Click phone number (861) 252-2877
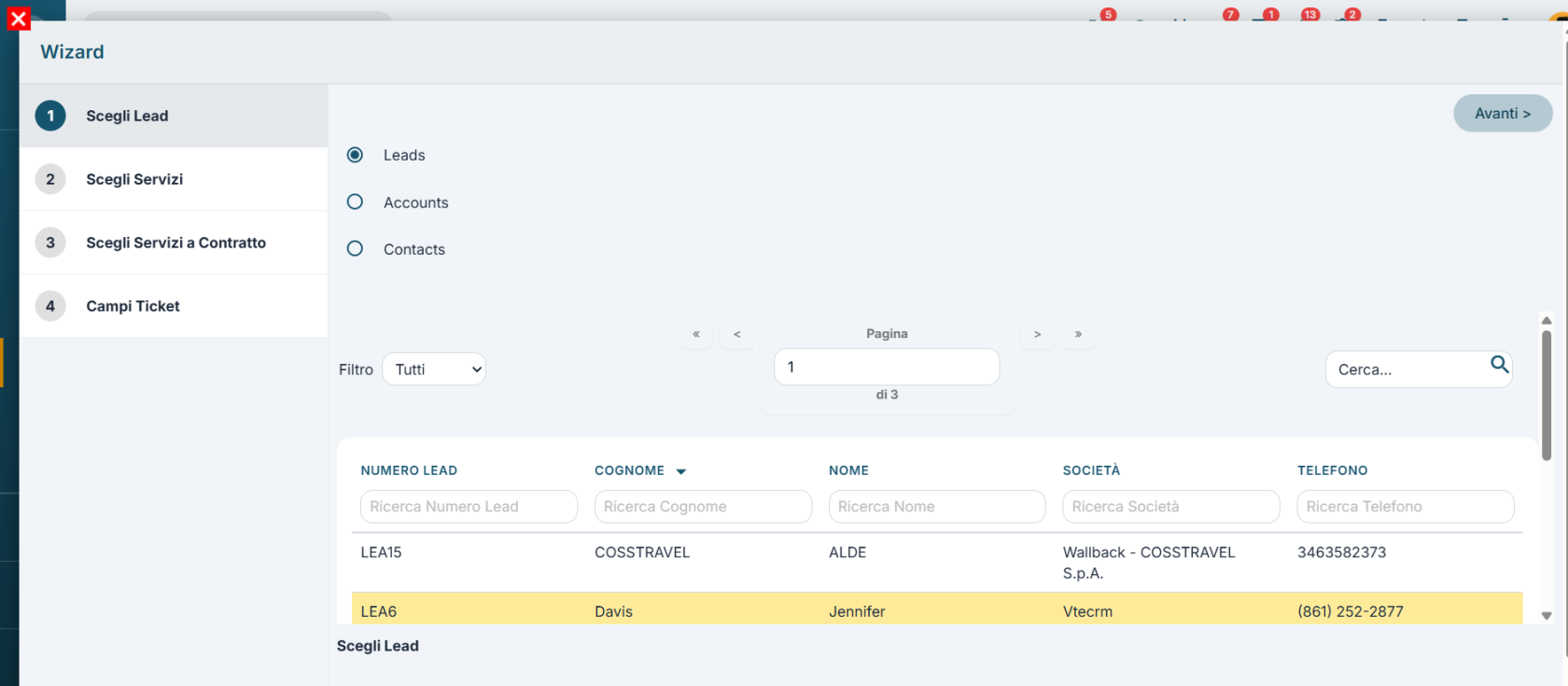Viewport: 1568px width, 686px height. tap(1351, 611)
